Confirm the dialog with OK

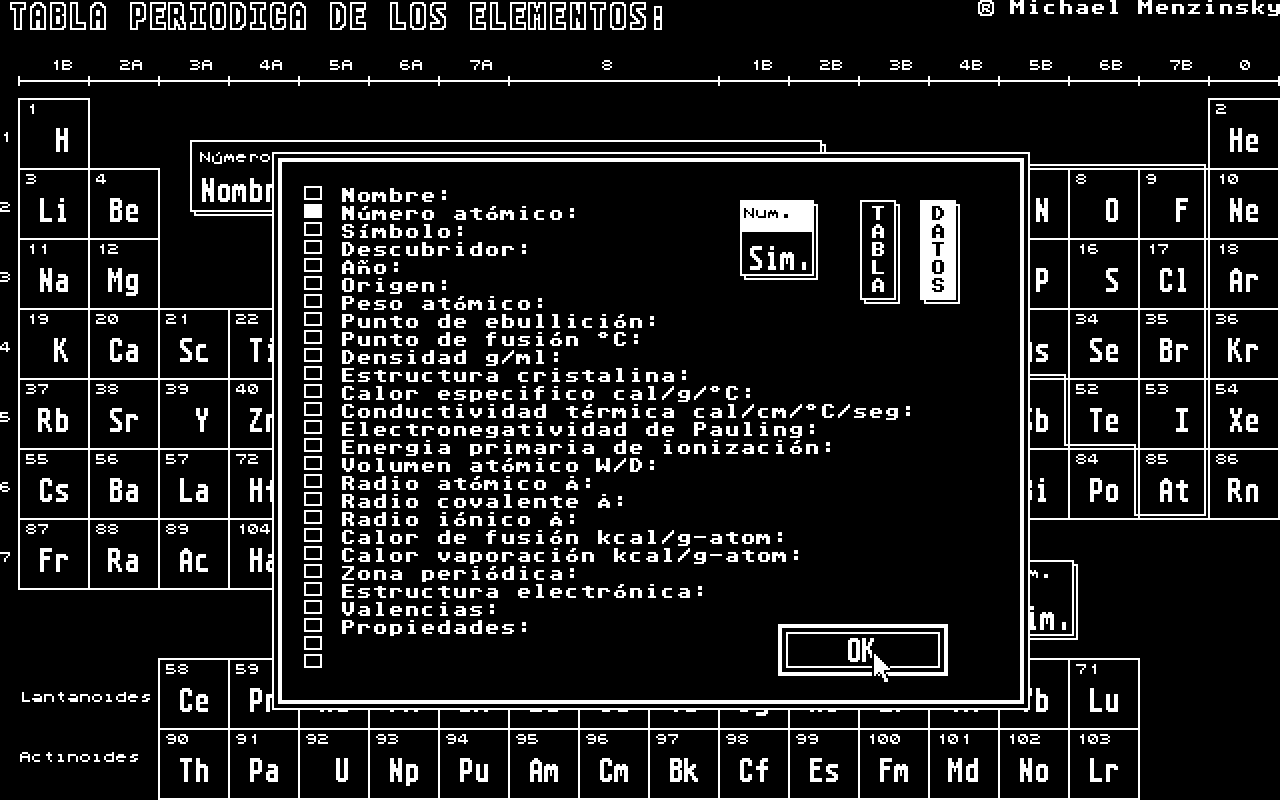(x=862, y=650)
